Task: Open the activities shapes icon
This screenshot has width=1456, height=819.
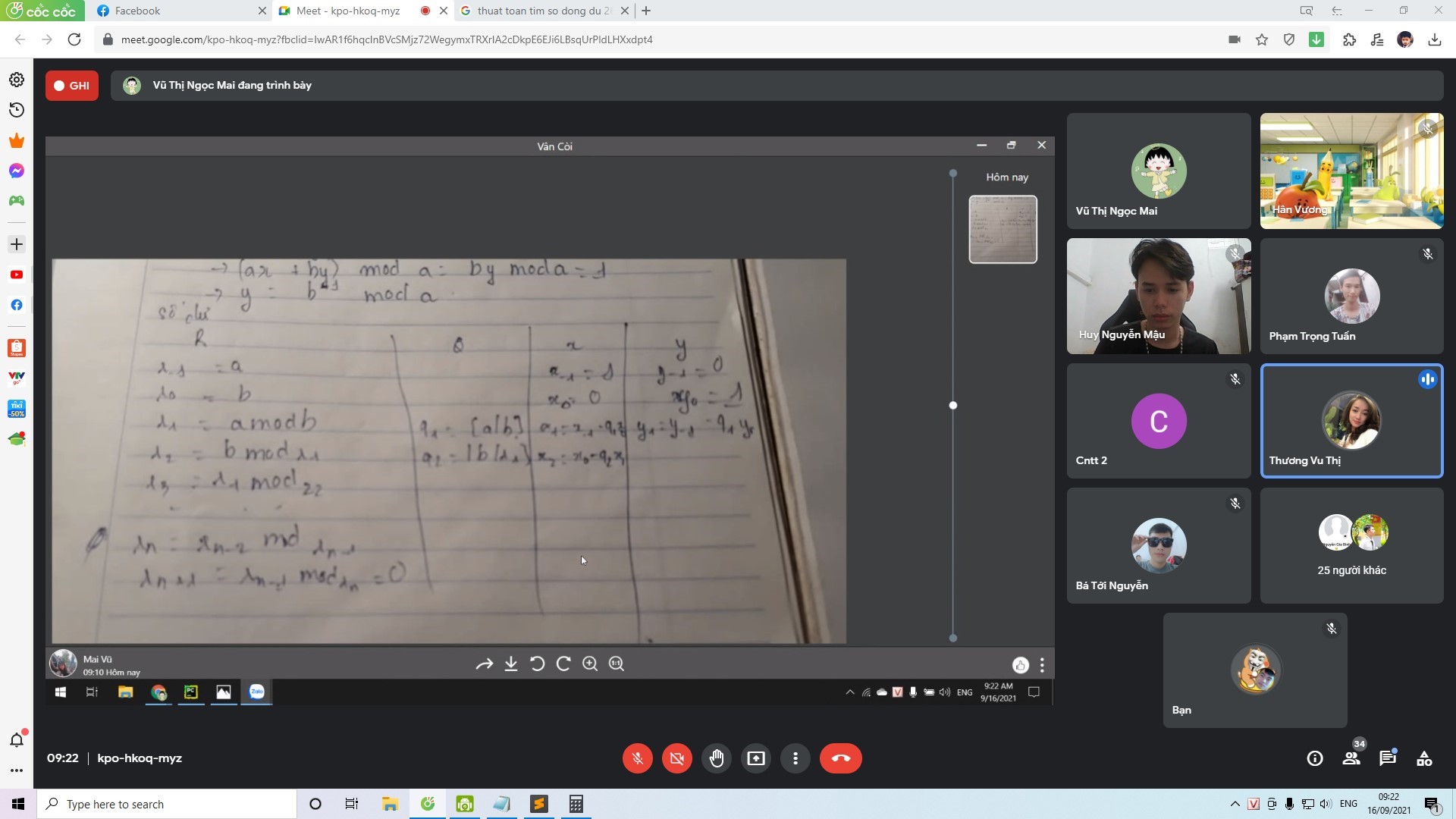Action: tap(1424, 758)
